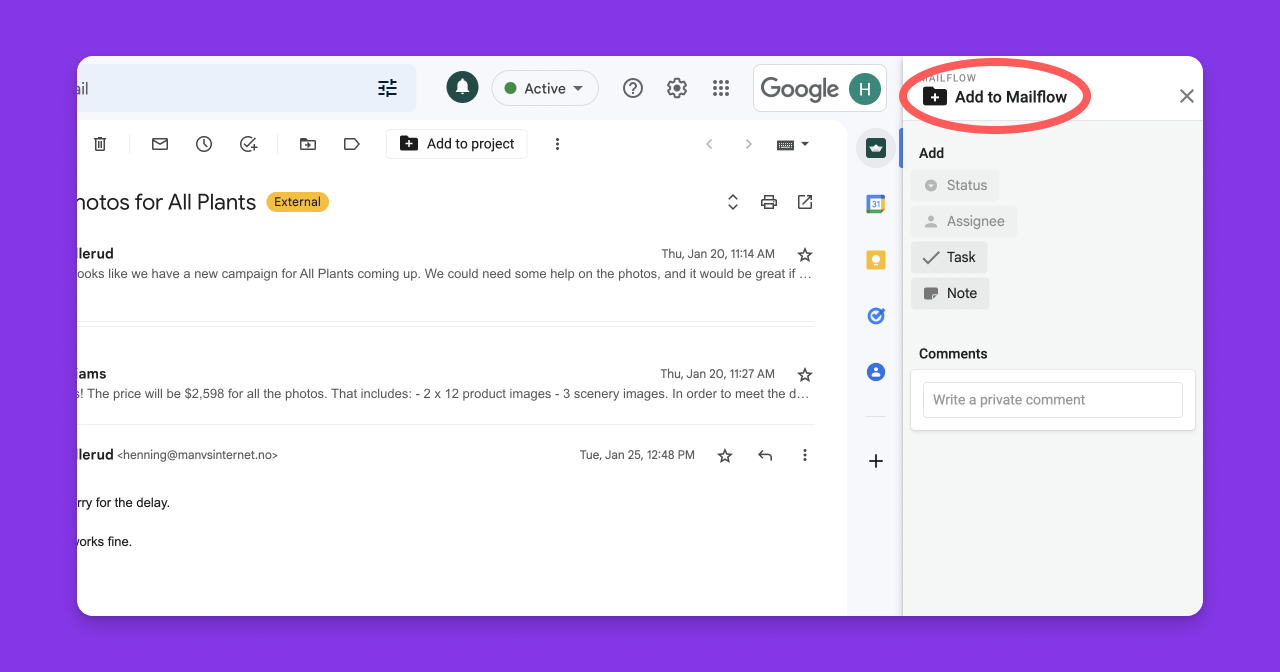This screenshot has width=1280, height=672.
Task: Open more options for Jan 25 message
Action: (805, 455)
